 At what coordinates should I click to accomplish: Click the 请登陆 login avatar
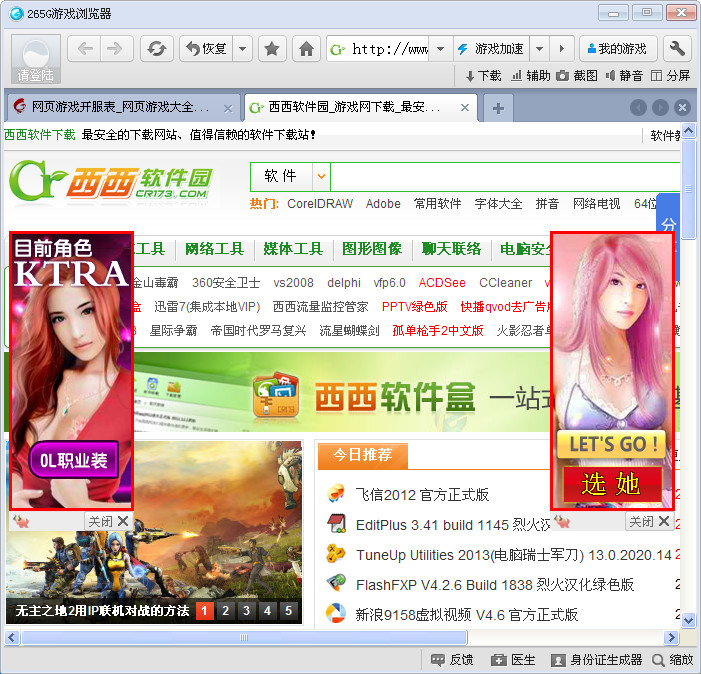[x=36, y=59]
